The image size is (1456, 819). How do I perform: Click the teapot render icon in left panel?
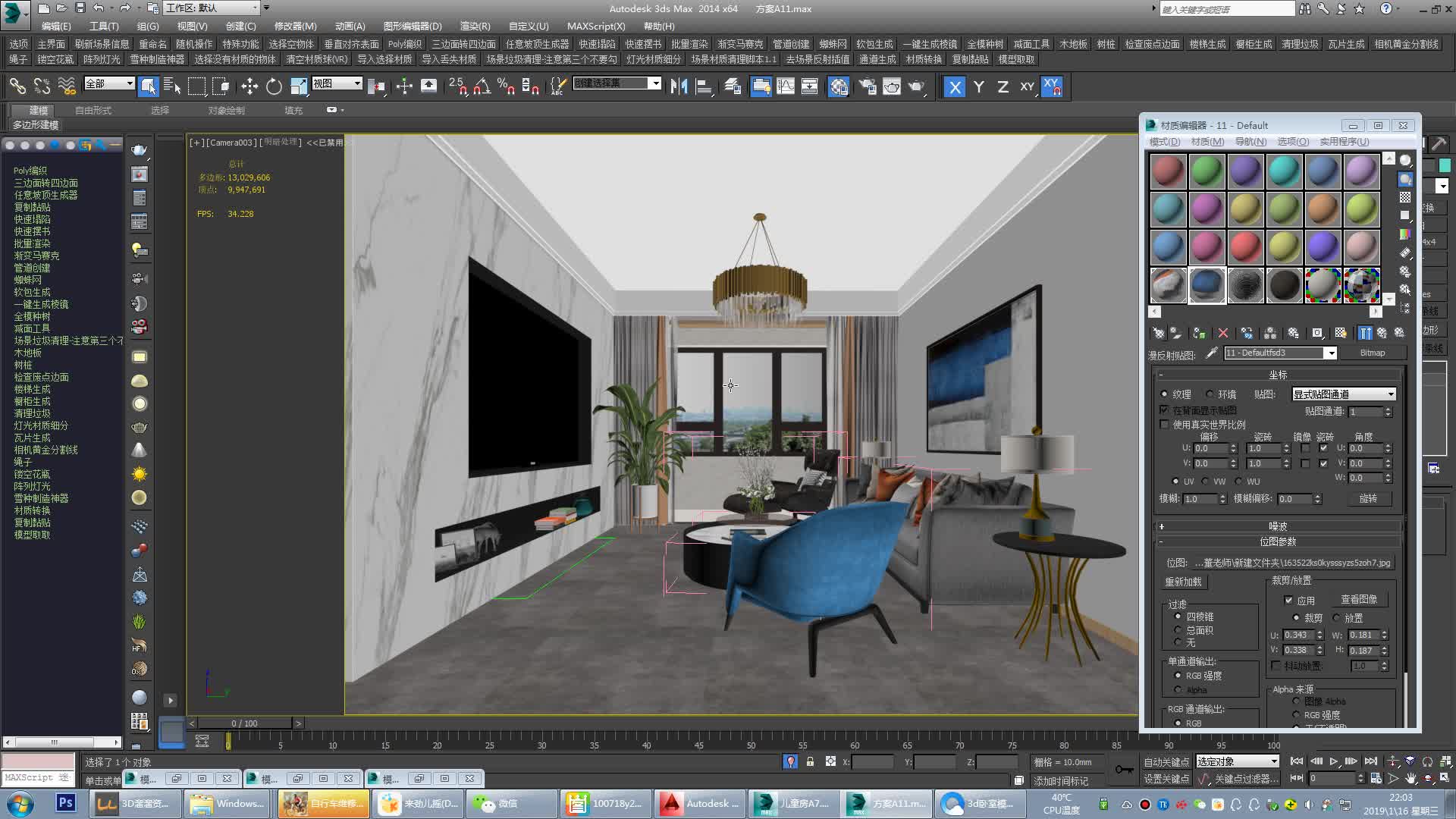coord(139,150)
